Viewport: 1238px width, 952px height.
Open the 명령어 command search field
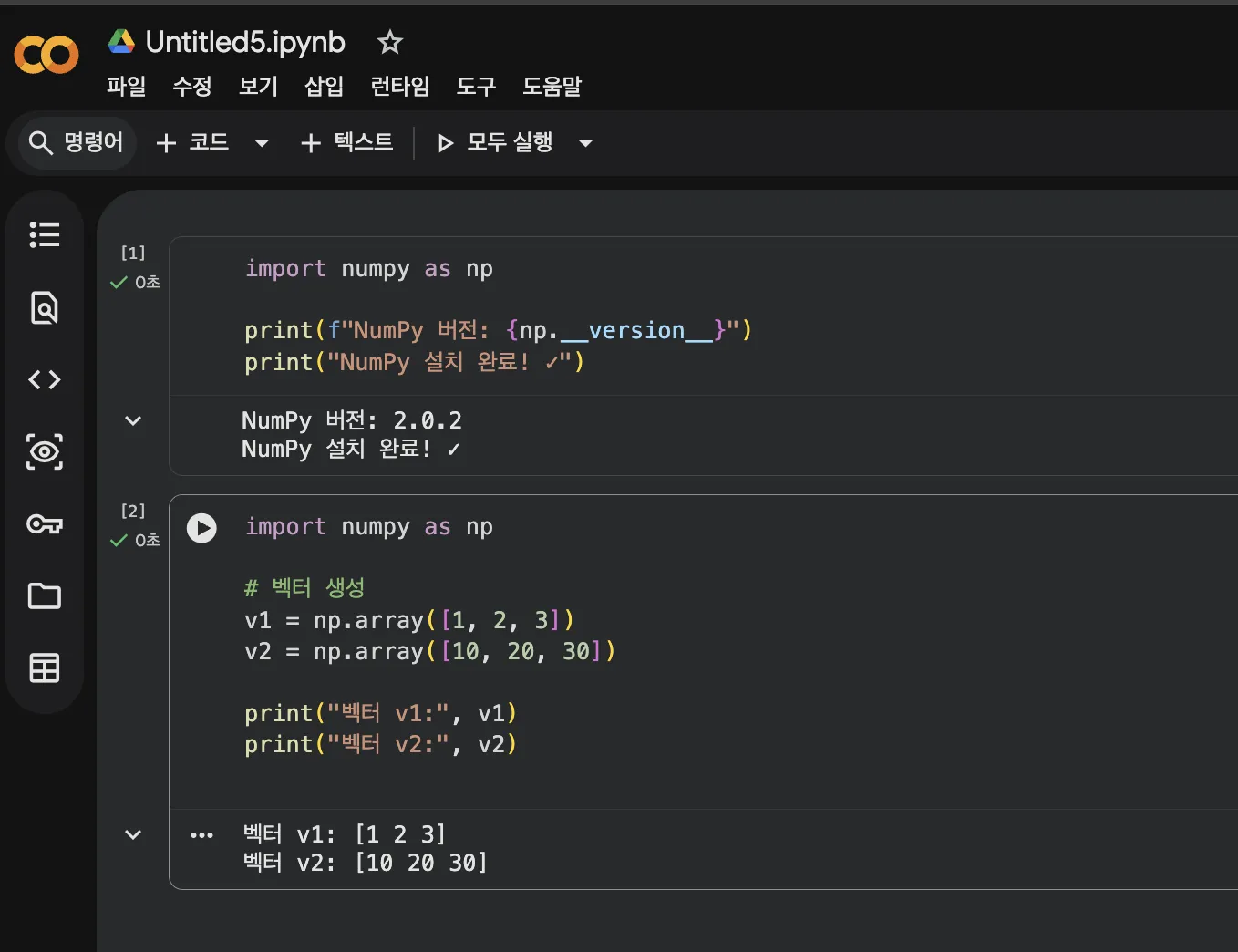pos(77,143)
